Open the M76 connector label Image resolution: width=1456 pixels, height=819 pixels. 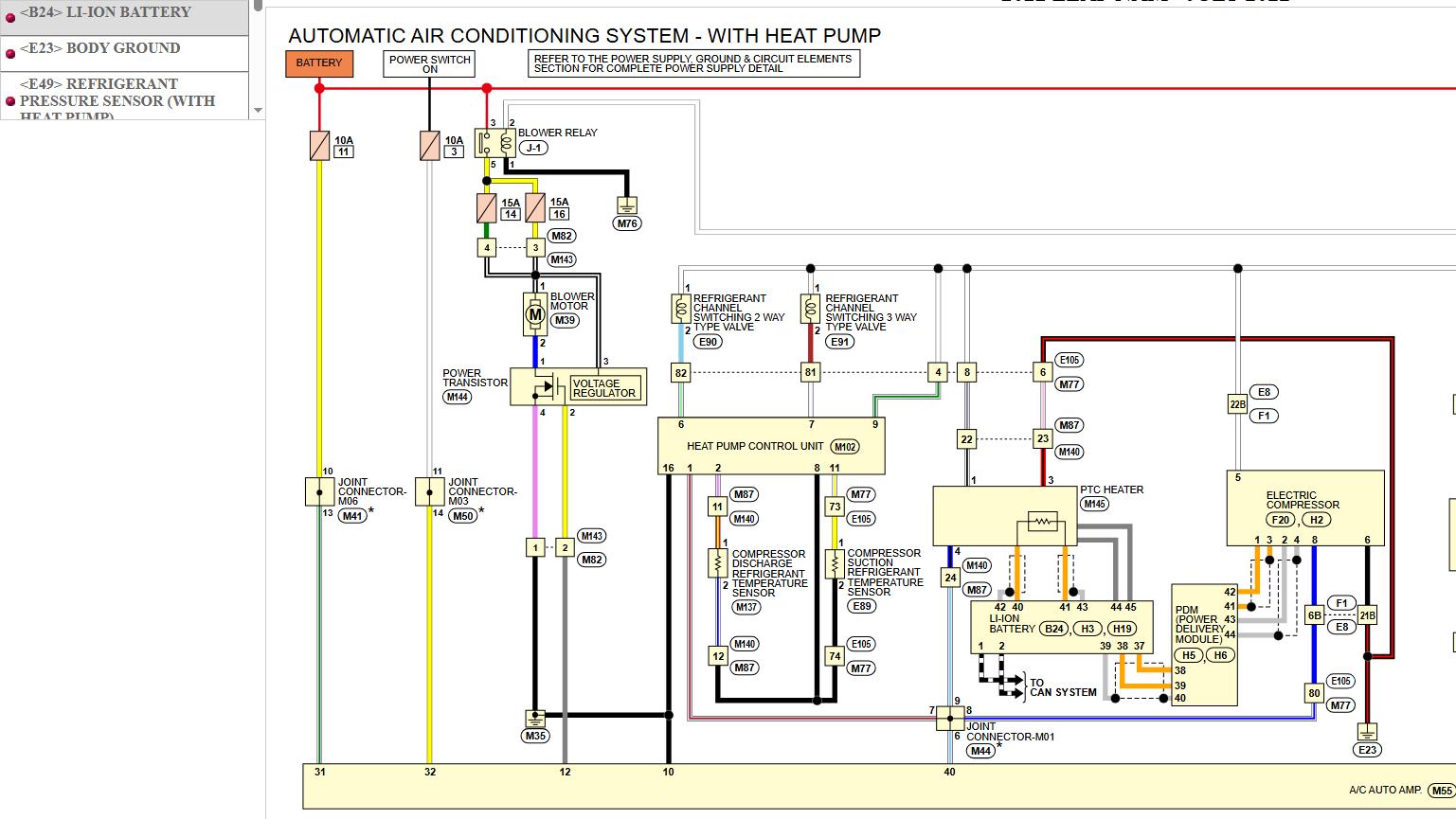627,223
